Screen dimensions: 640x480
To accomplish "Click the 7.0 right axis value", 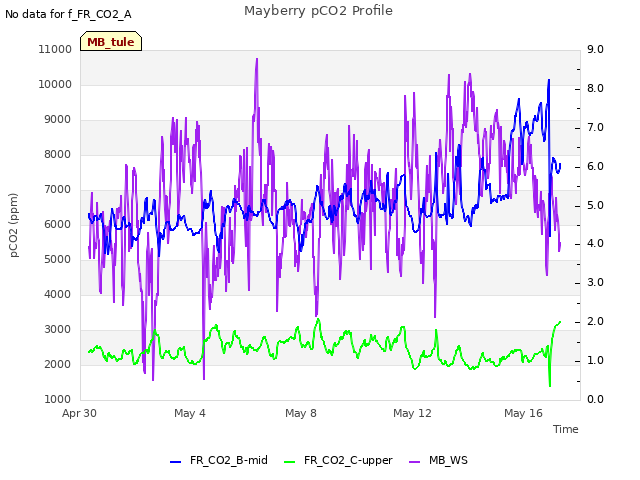I will (x=595, y=127).
